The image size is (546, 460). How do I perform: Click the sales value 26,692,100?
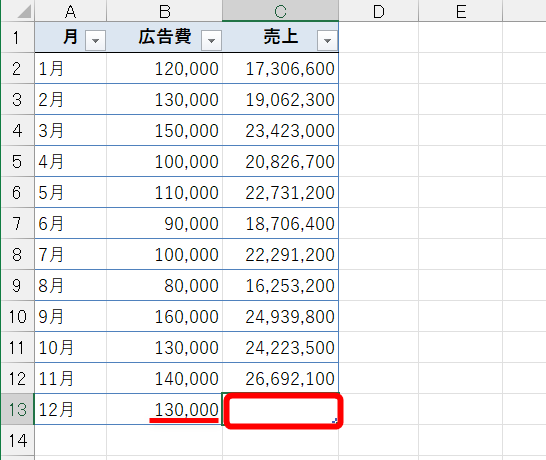tap(281, 378)
